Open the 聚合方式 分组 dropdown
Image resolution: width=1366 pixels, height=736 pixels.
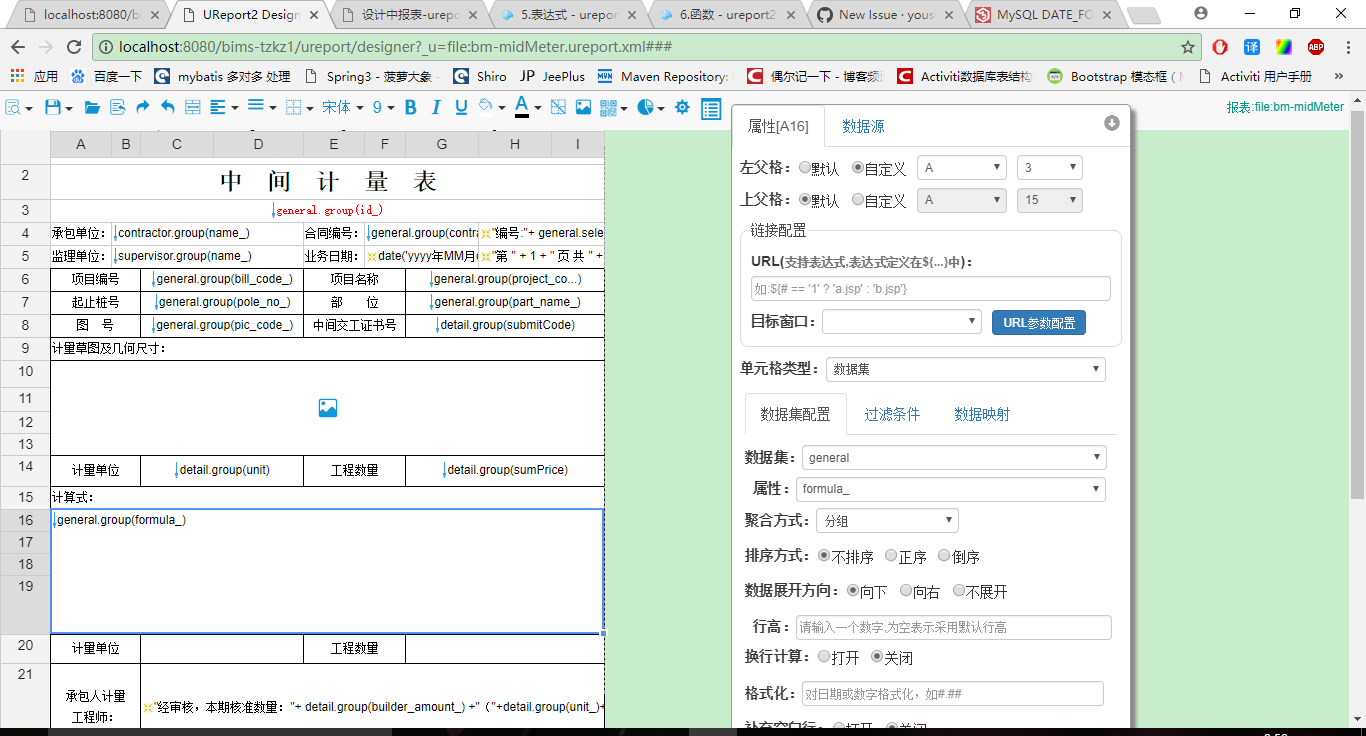[x=887, y=521]
